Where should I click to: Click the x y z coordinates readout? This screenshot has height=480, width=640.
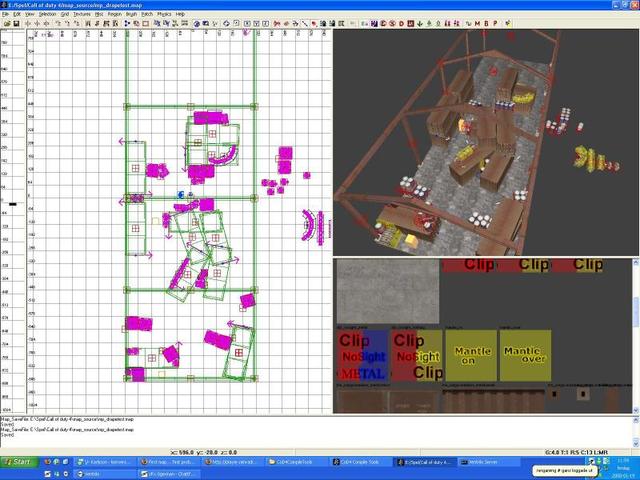tap(203, 452)
